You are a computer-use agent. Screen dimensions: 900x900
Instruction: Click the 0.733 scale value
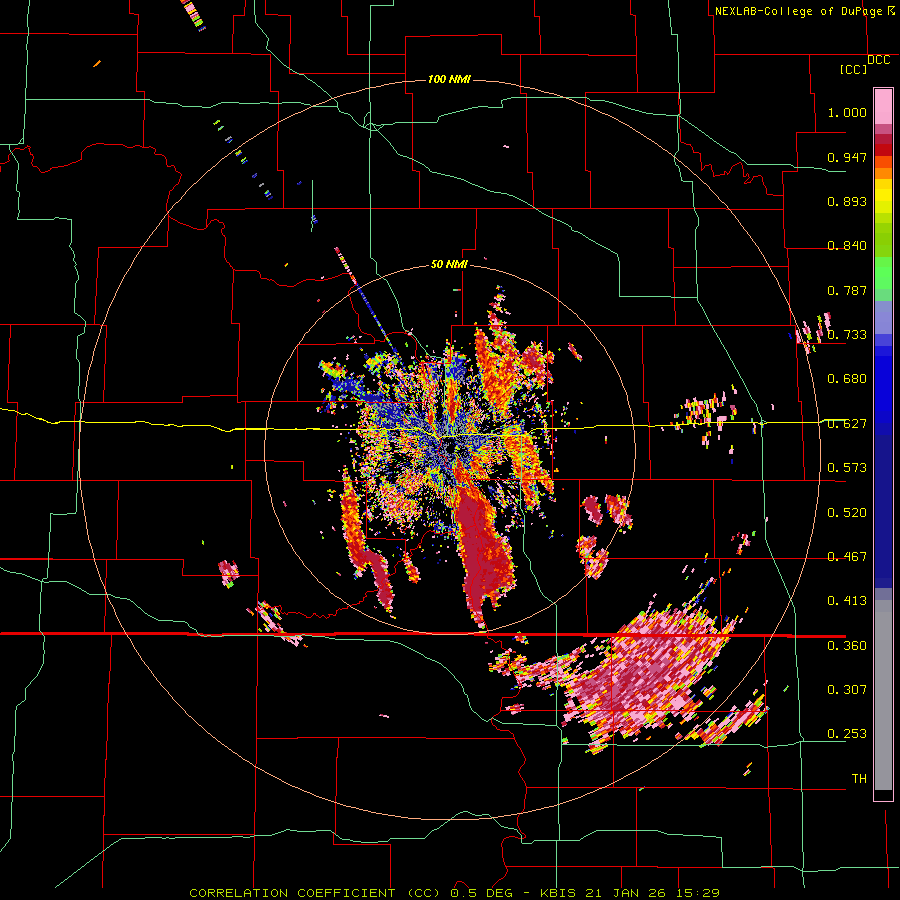pos(847,335)
